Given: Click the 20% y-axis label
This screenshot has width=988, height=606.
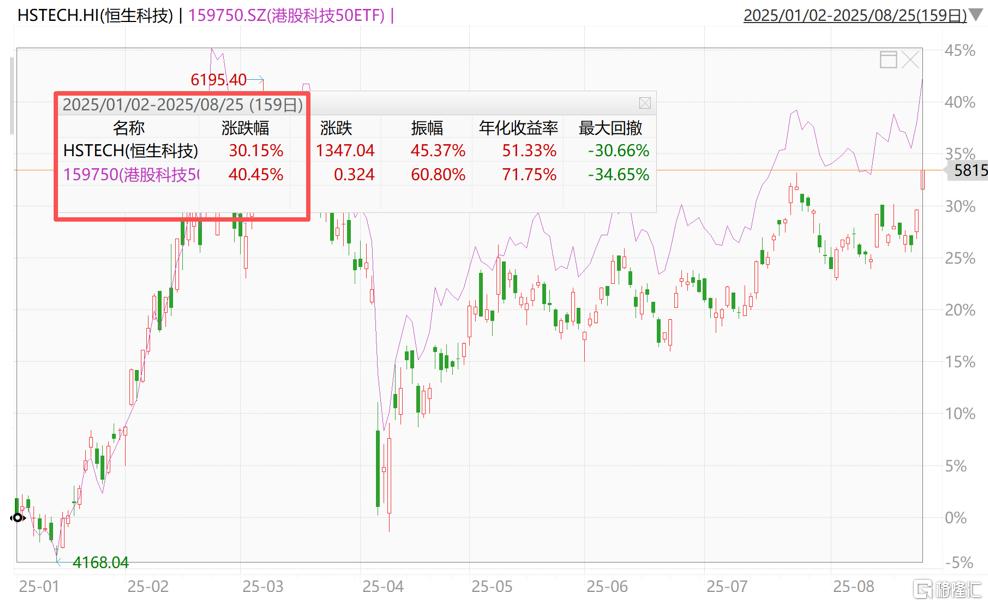Looking at the screenshot, I should pos(960,310).
